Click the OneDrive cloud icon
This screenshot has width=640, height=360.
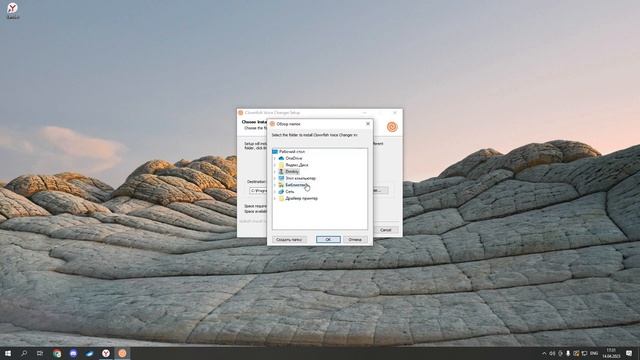(281, 158)
